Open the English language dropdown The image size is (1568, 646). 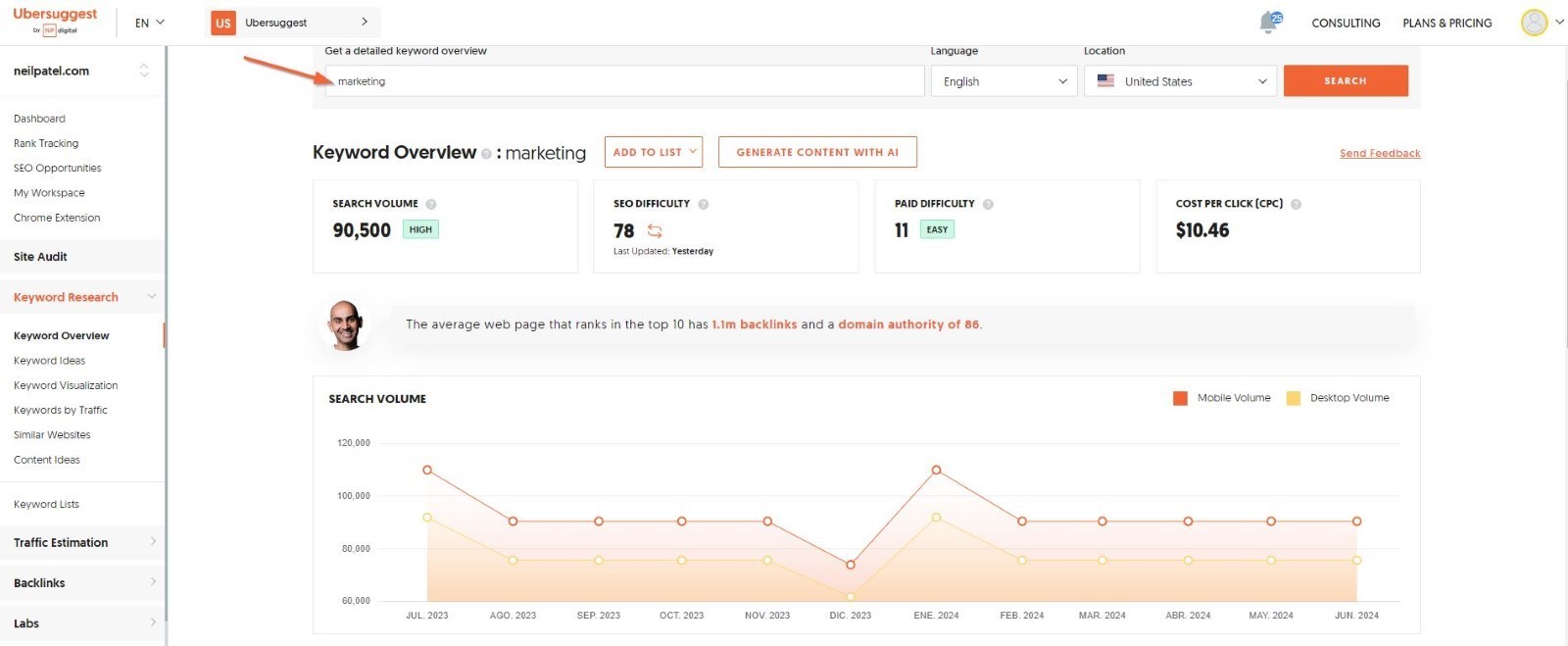1004,81
